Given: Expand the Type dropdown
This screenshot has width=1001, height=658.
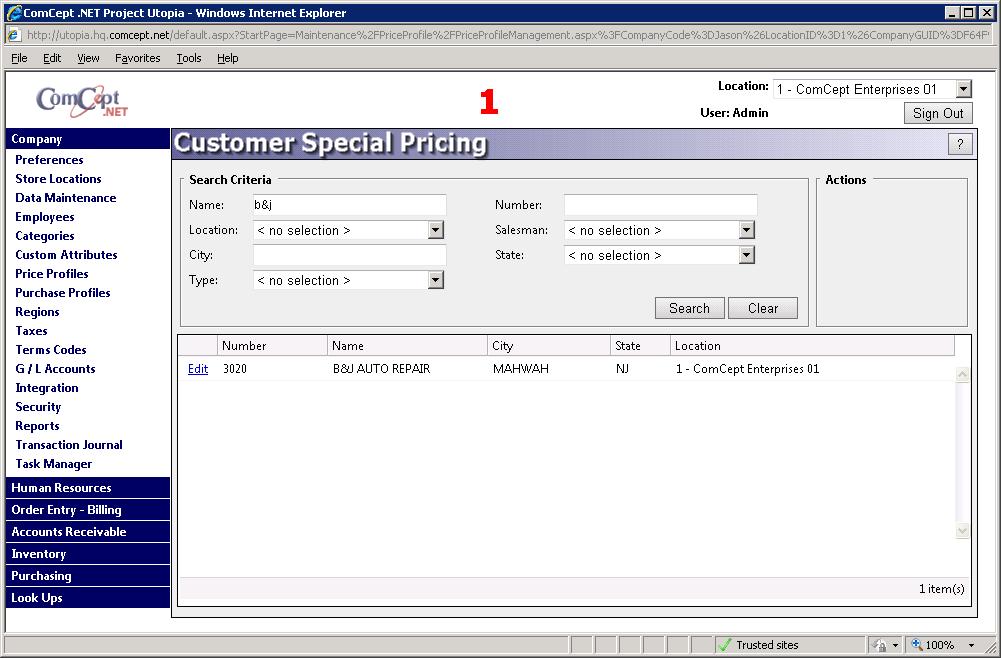Looking at the screenshot, I should 435,280.
